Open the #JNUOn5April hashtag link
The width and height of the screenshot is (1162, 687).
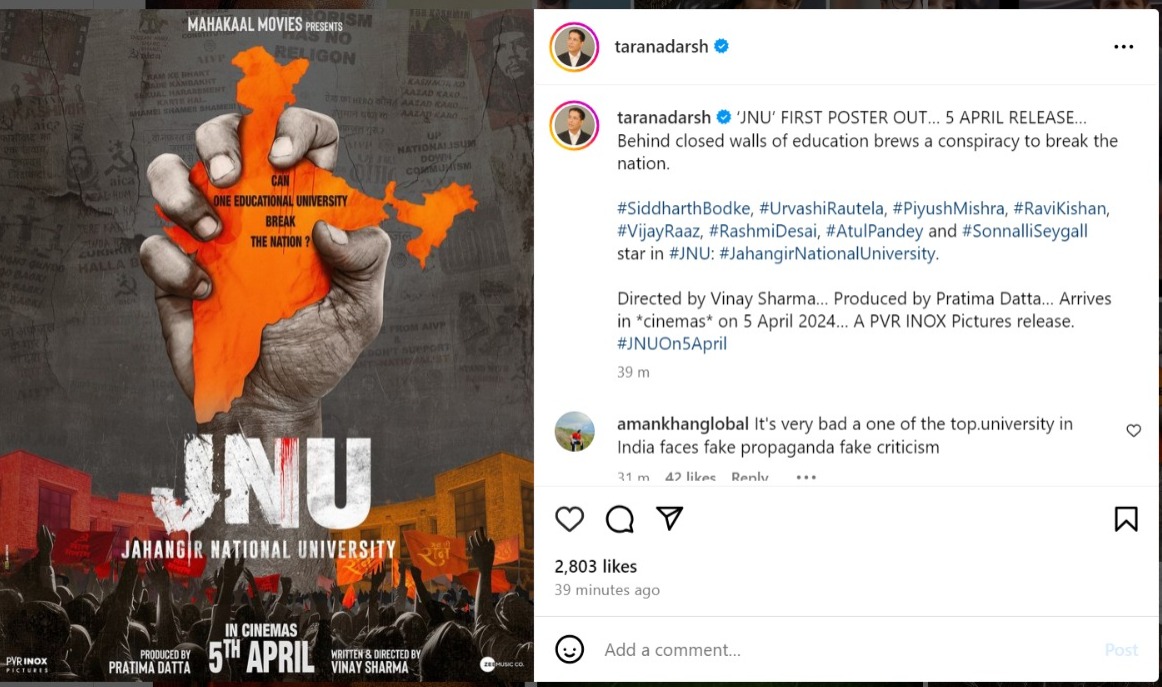(671, 344)
